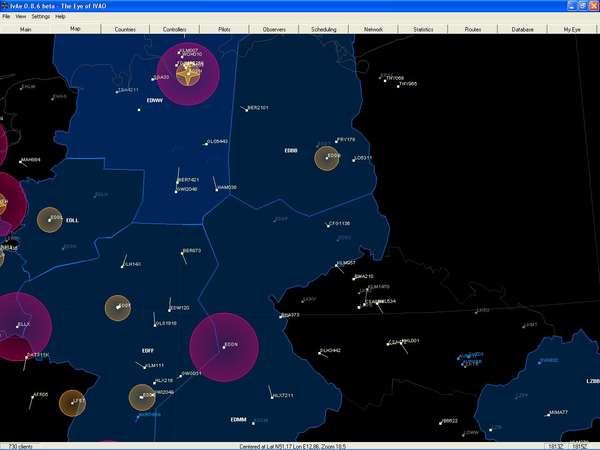Click the ELLX approach circle

(x=19, y=326)
